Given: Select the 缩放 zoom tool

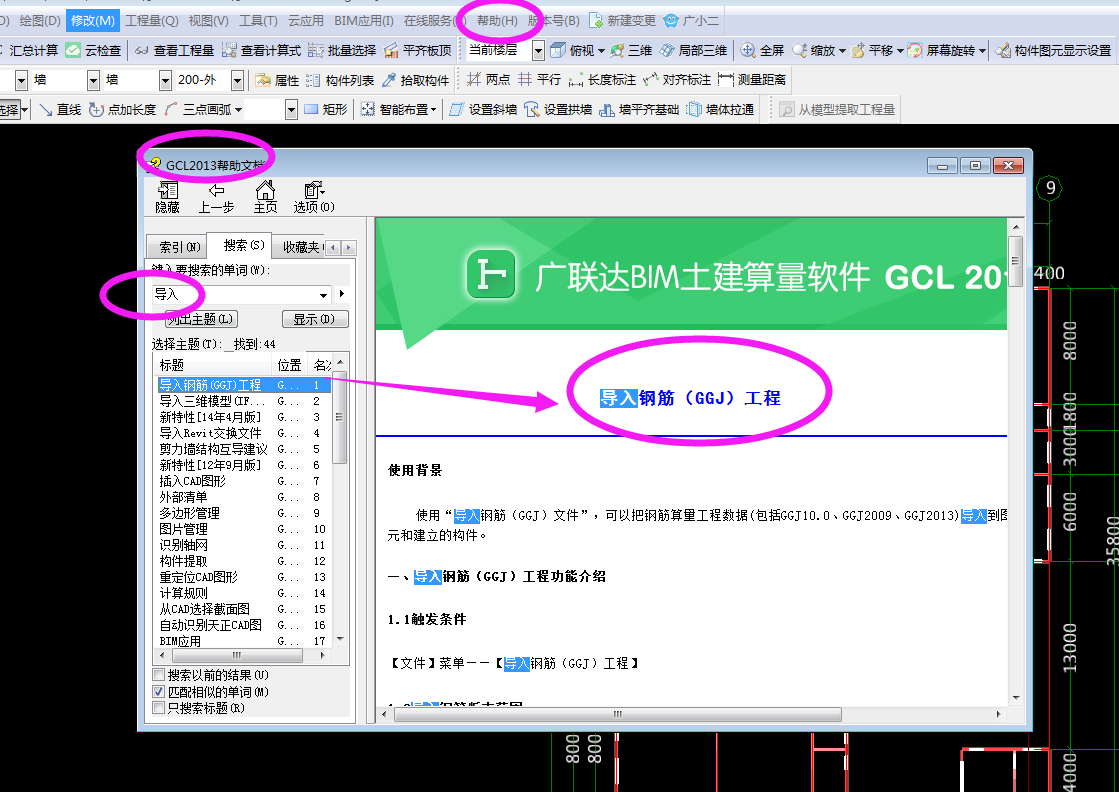Looking at the screenshot, I should (814, 51).
